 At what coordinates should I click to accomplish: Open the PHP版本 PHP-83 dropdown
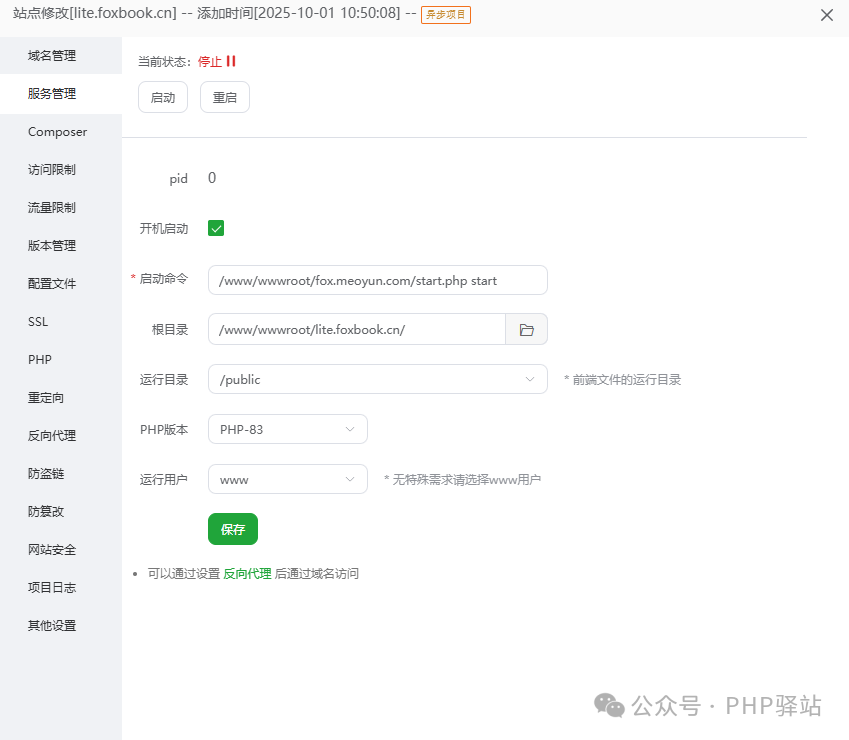pyautogui.click(x=288, y=429)
